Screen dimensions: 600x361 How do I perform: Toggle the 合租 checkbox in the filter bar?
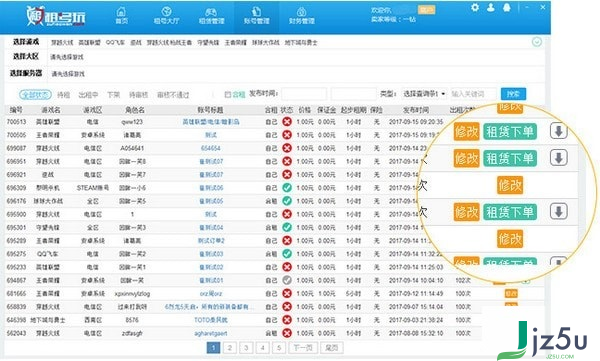(228, 94)
